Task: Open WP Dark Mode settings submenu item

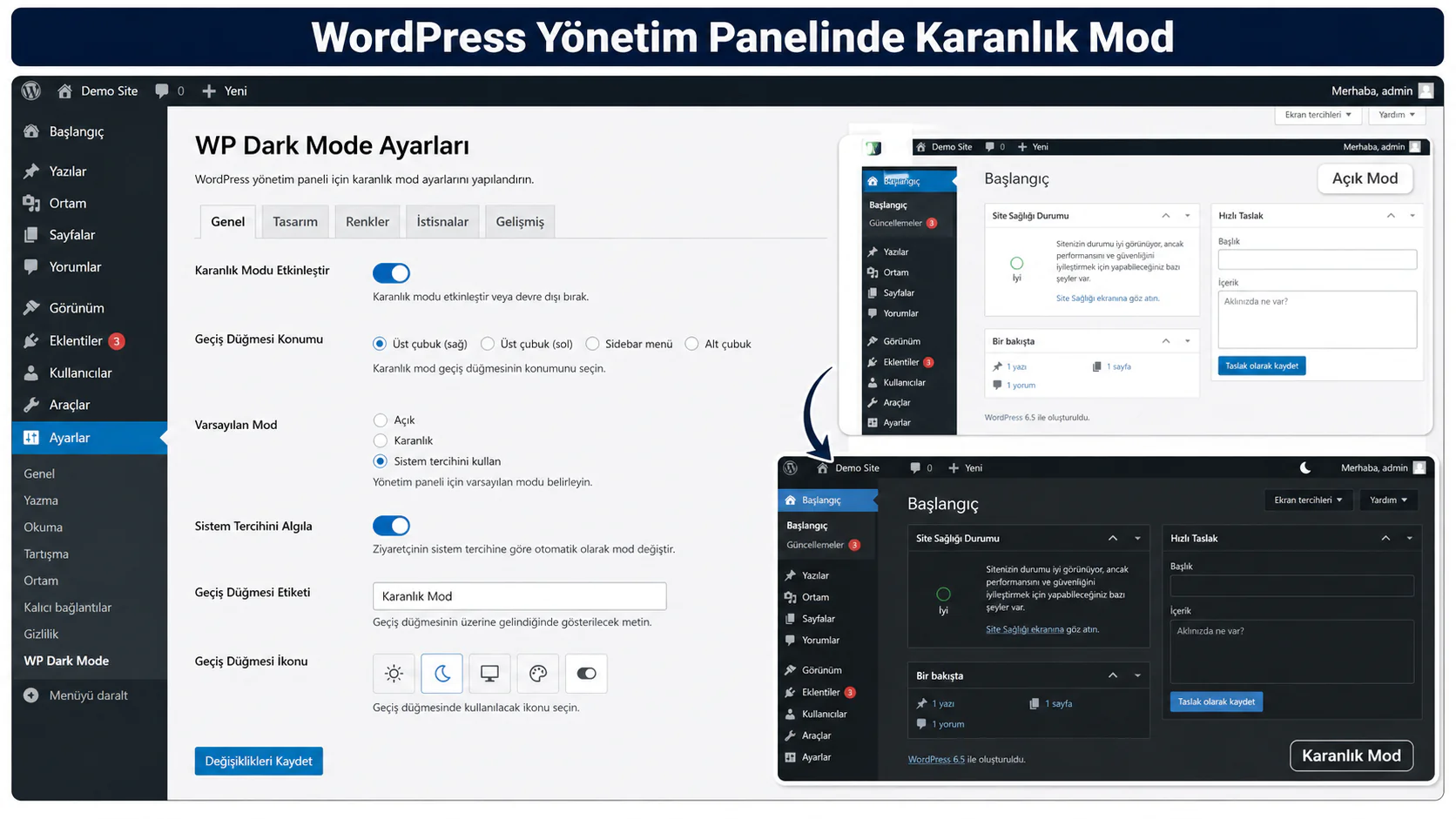Action: [67, 661]
